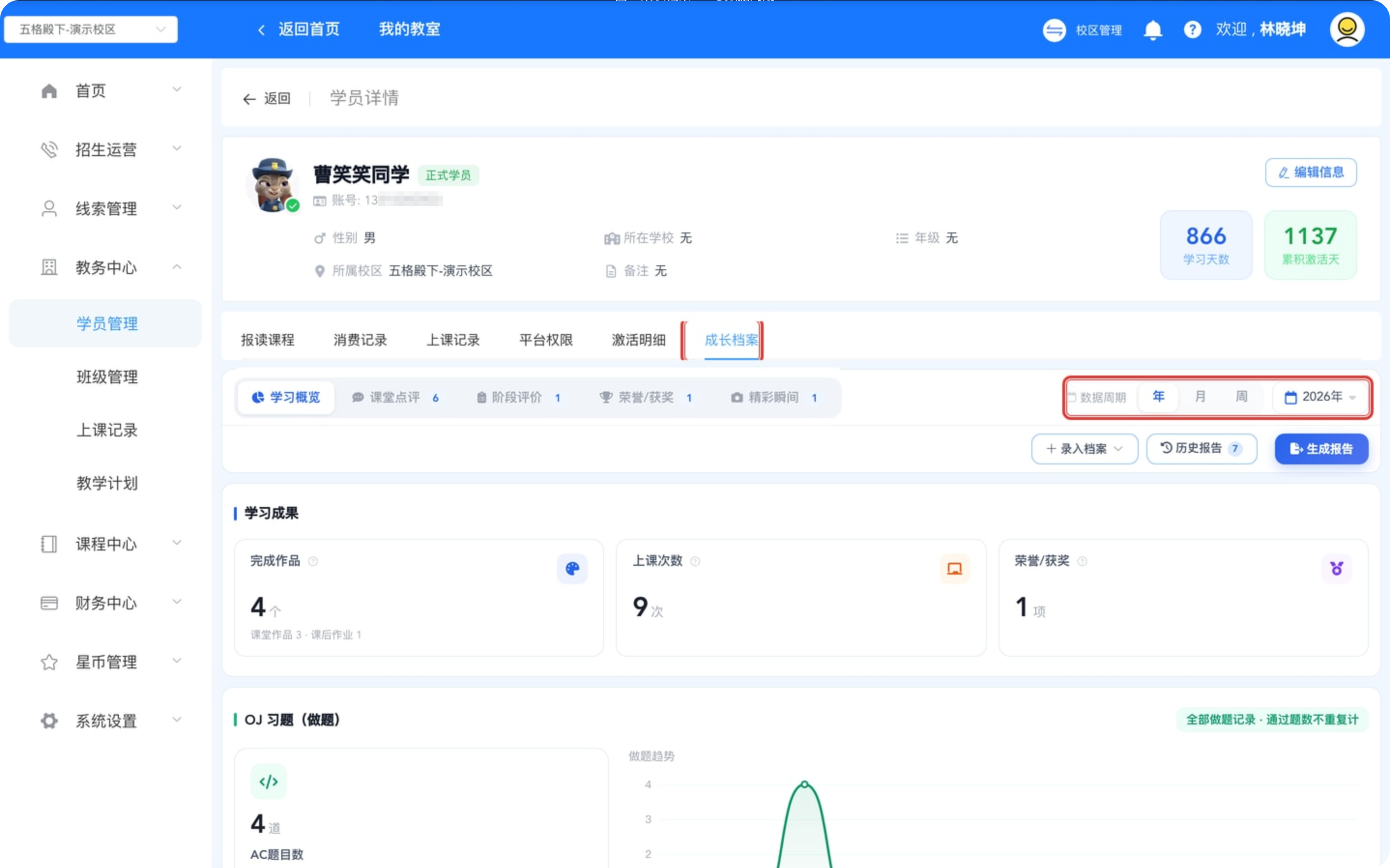The width and height of the screenshot is (1390, 868).
Task: Switch to the 报读课程 tab
Action: click(x=267, y=340)
